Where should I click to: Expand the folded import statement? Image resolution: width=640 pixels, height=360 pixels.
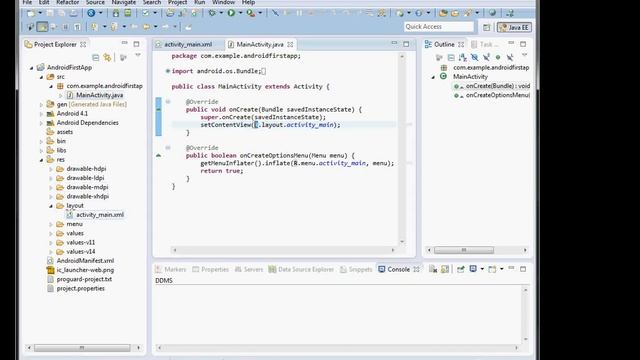tap(167, 71)
